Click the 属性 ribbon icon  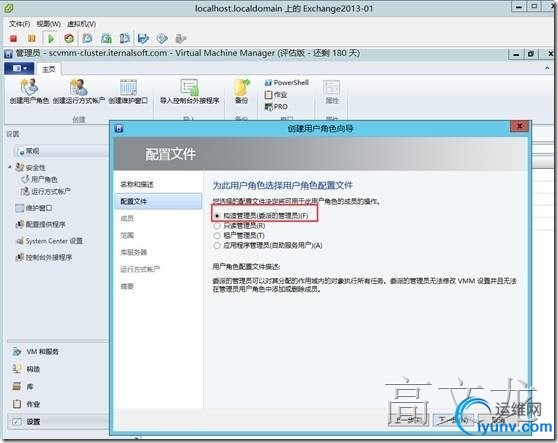click(332, 92)
